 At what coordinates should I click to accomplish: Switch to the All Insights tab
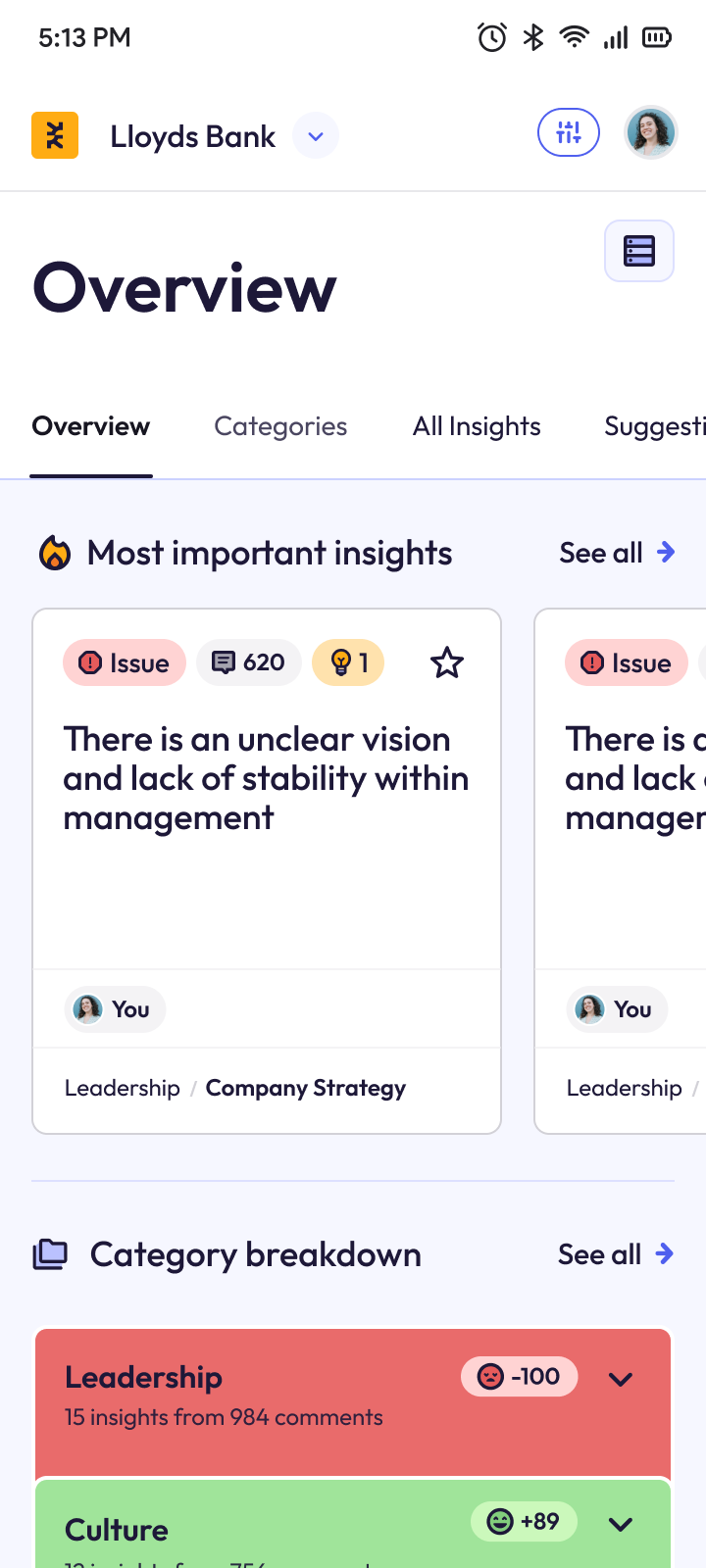pos(477,426)
